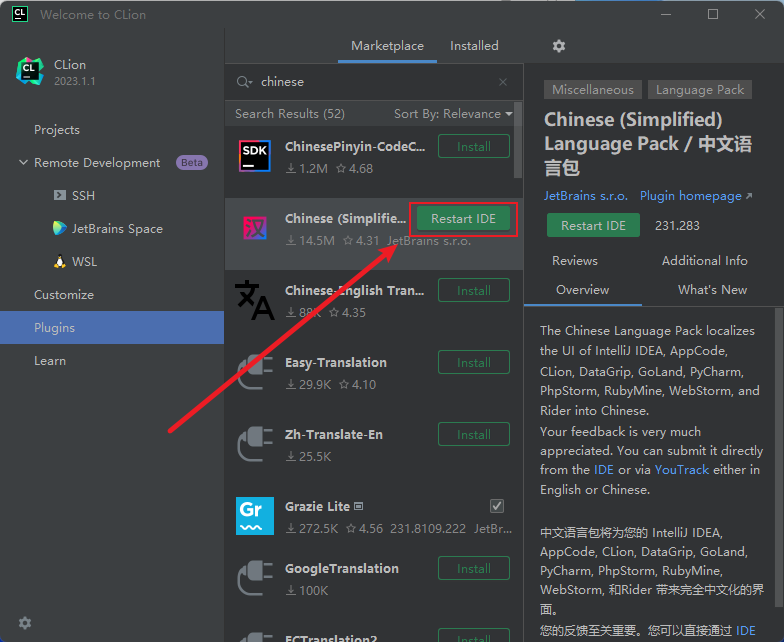784x642 pixels.
Task: Click the Miscellaneous tag
Action: pos(592,90)
